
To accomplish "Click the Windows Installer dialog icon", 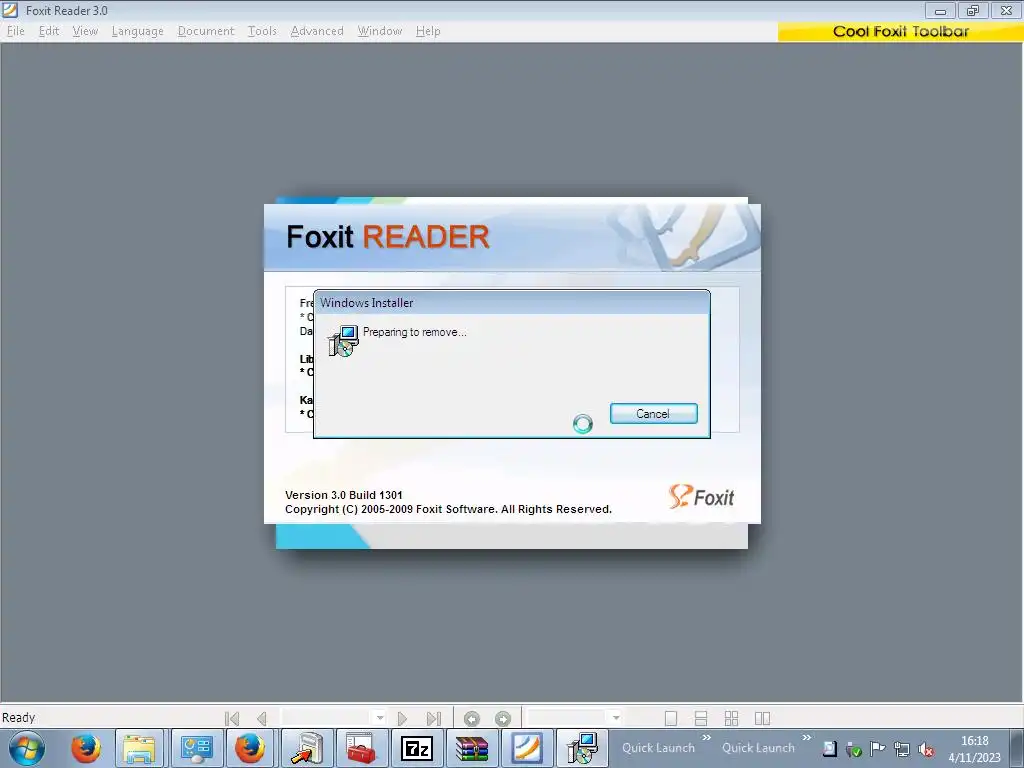I will point(343,340).
